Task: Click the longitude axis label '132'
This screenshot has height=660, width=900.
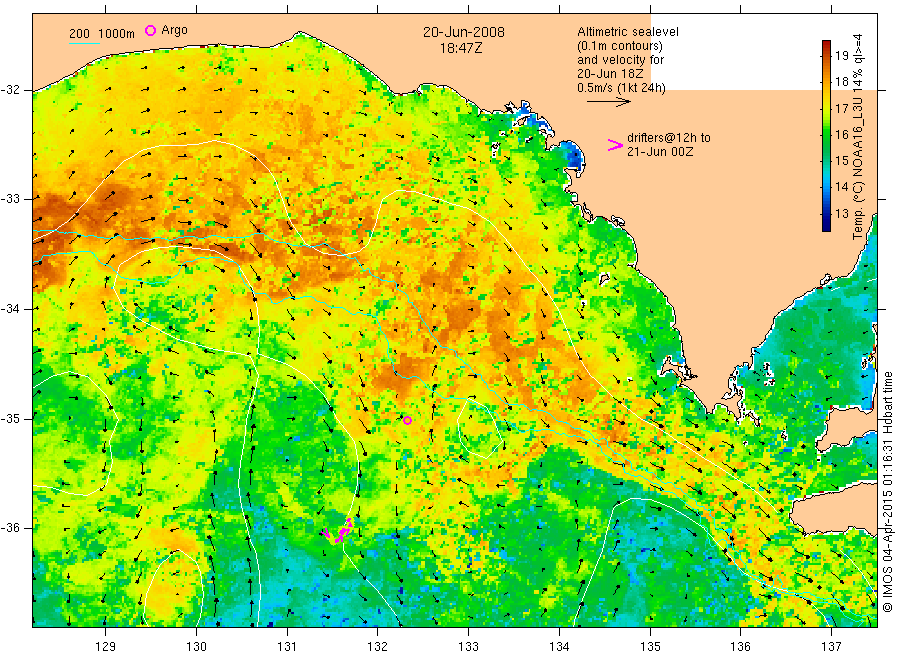Action: pos(378,647)
